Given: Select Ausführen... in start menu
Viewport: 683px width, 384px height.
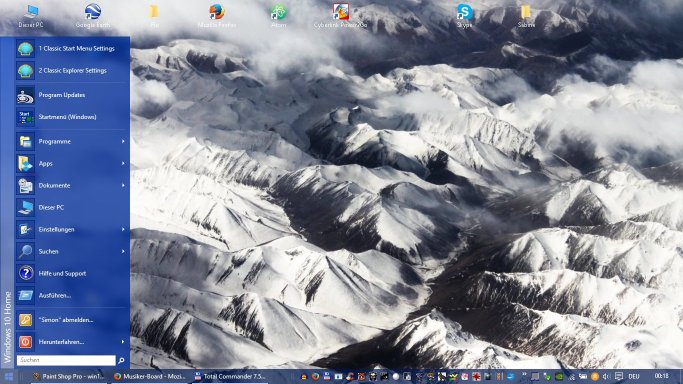Looking at the screenshot, I should coord(72,296).
